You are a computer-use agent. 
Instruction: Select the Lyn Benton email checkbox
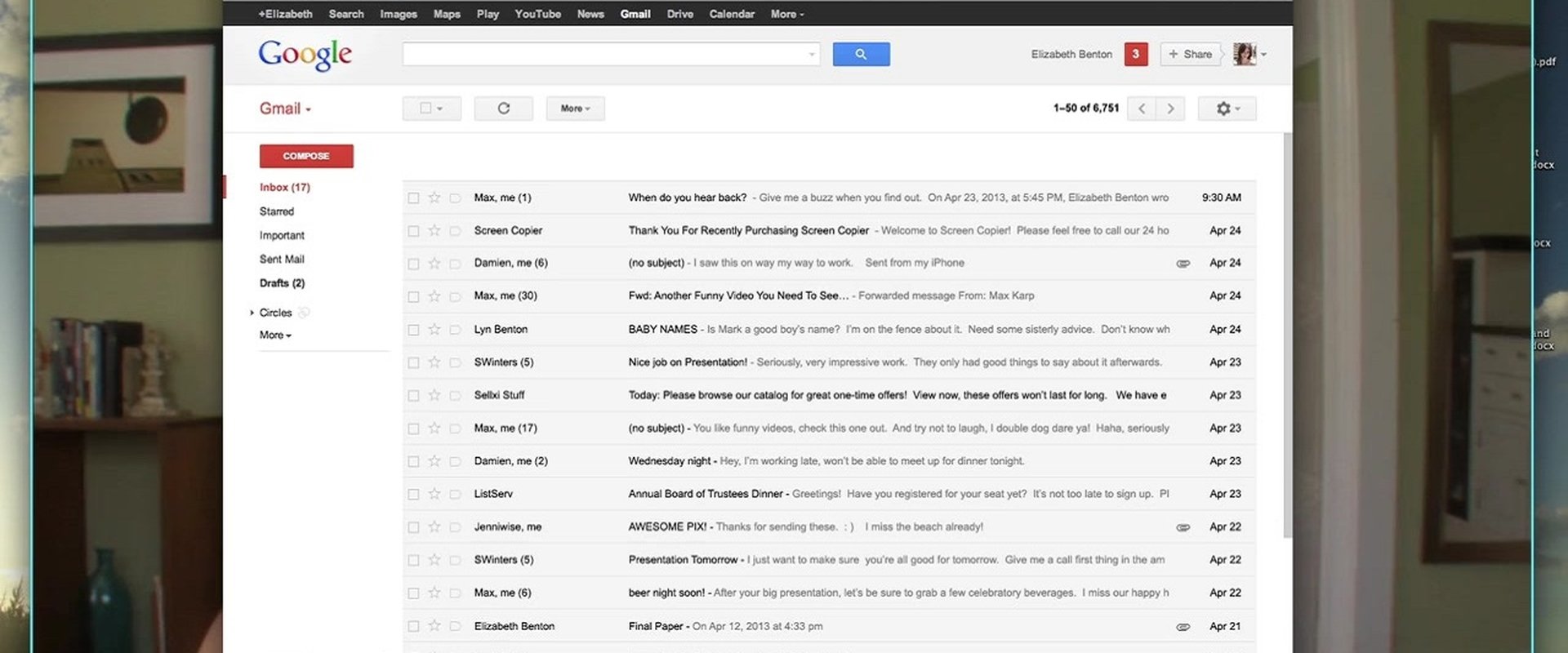(x=413, y=330)
